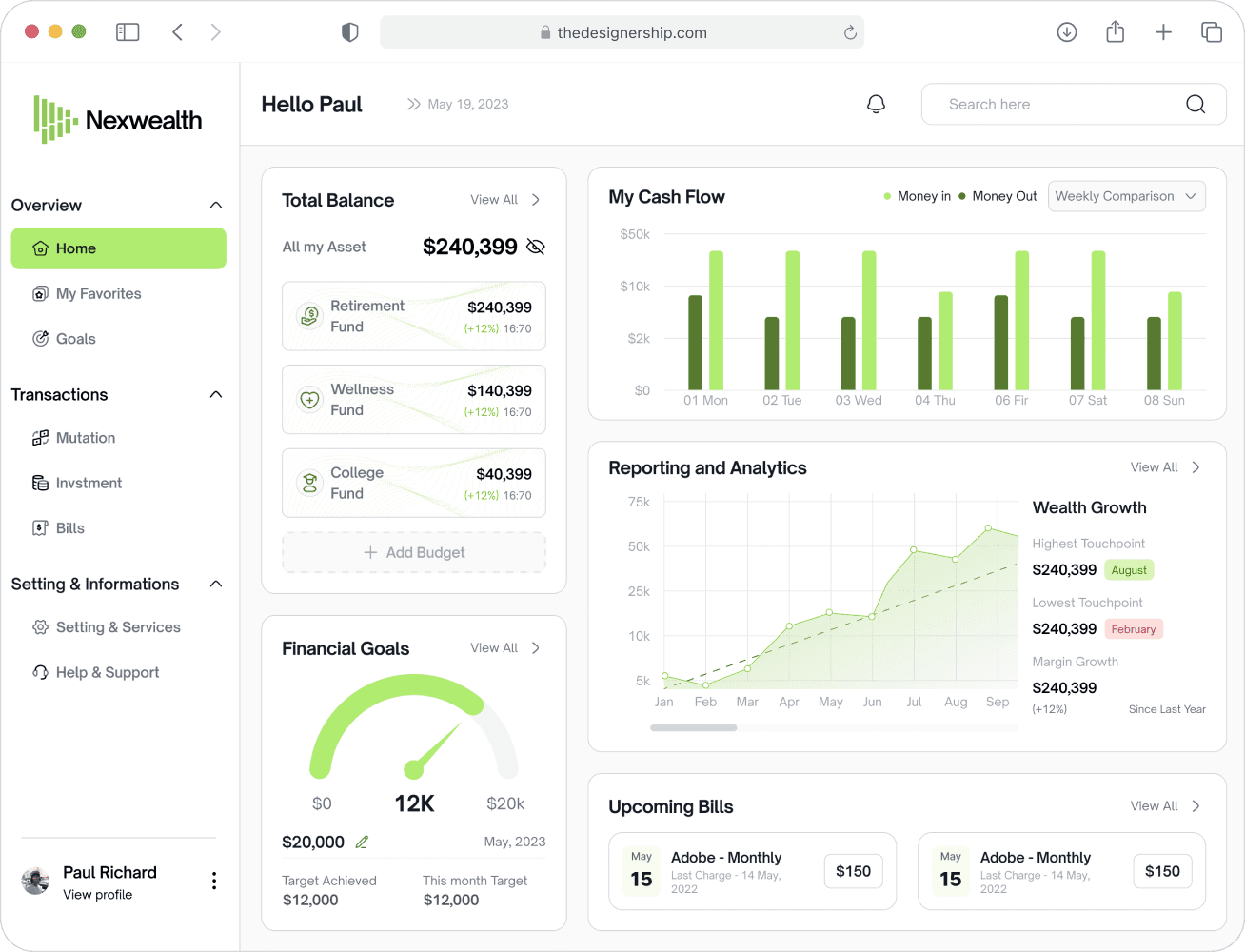The height and width of the screenshot is (952, 1245).
Task: Click the notification bell icon
Action: [876, 104]
